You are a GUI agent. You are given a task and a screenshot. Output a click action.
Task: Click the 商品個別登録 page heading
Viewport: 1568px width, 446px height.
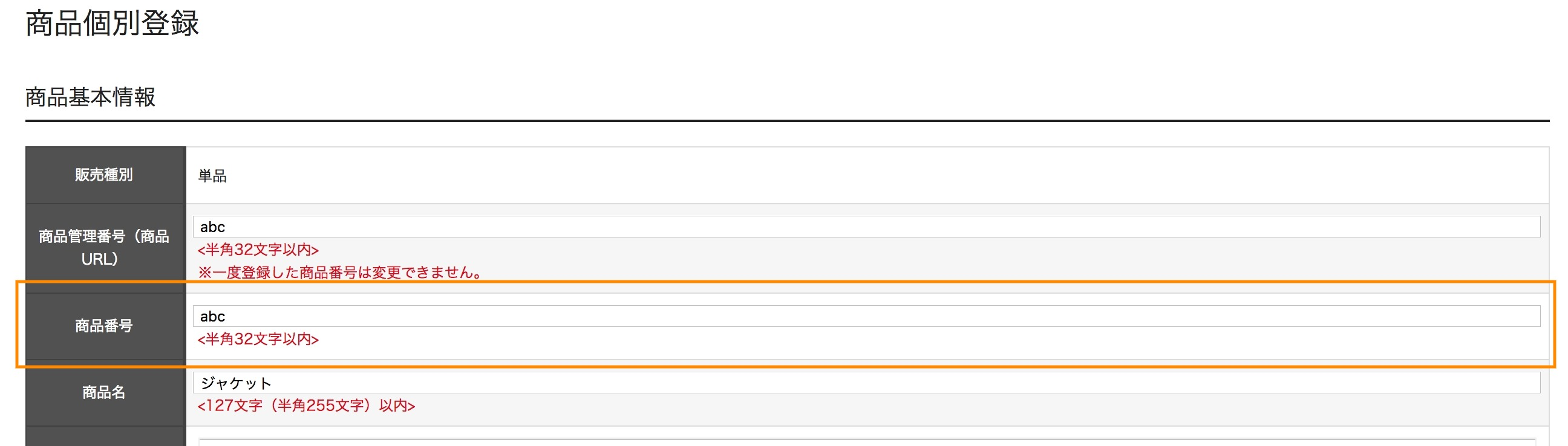tap(113, 23)
